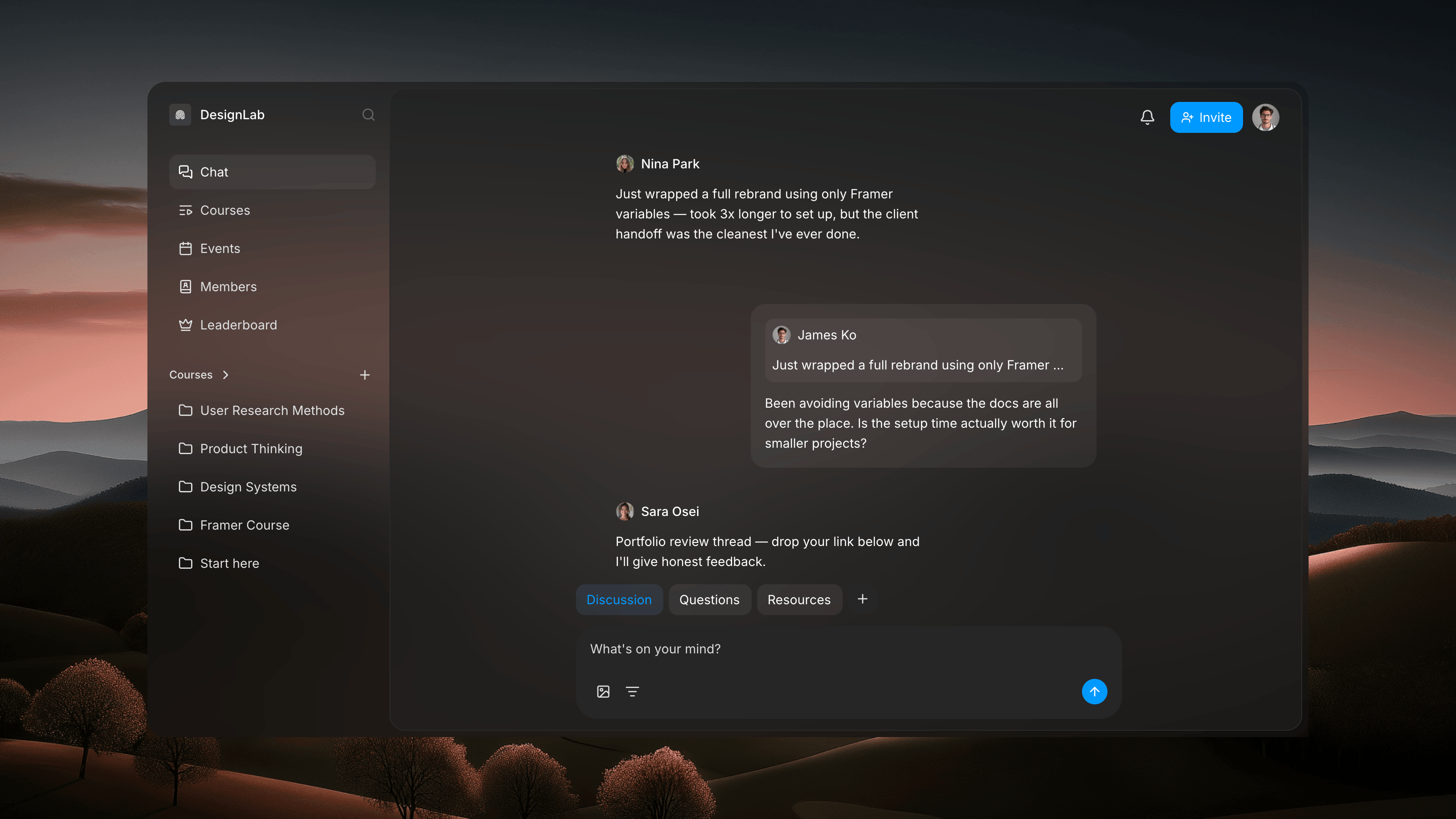
Task: Open Sara Osei's profile name
Action: (x=670, y=511)
